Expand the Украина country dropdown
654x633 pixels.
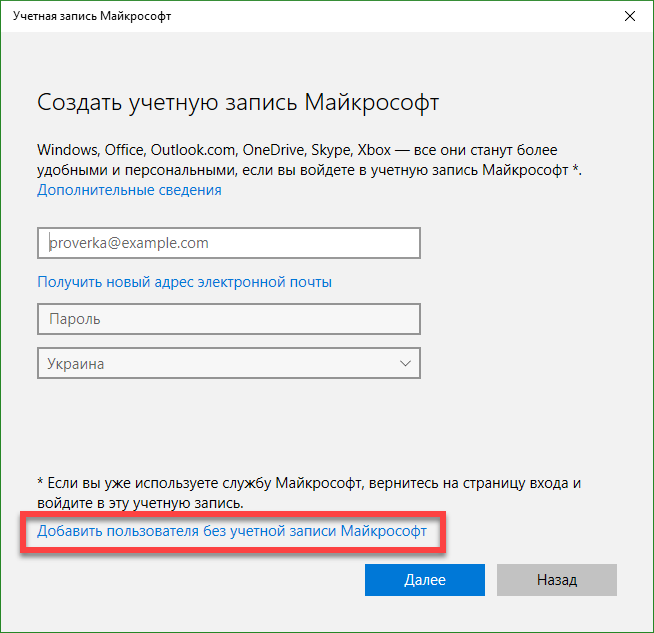pyautogui.click(x=229, y=363)
